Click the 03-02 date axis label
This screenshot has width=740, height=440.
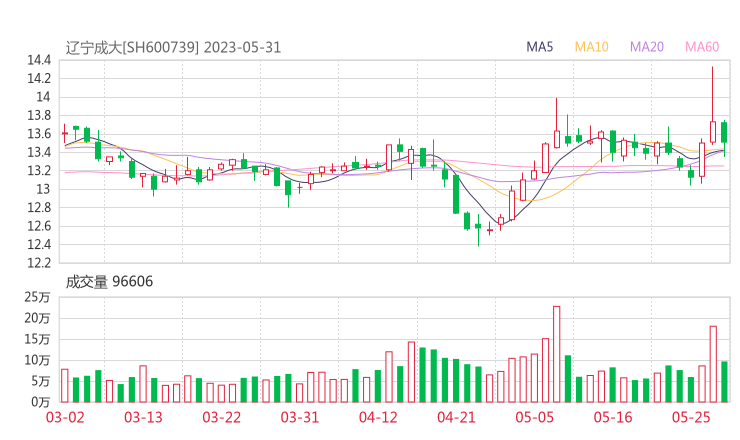point(65,417)
